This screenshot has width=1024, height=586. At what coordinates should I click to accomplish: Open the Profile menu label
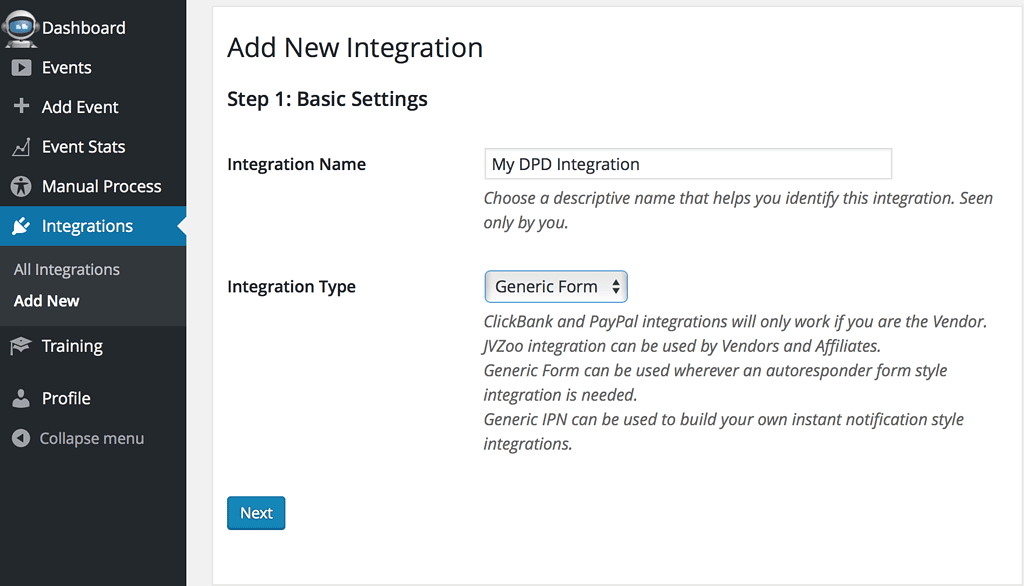(x=66, y=398)
